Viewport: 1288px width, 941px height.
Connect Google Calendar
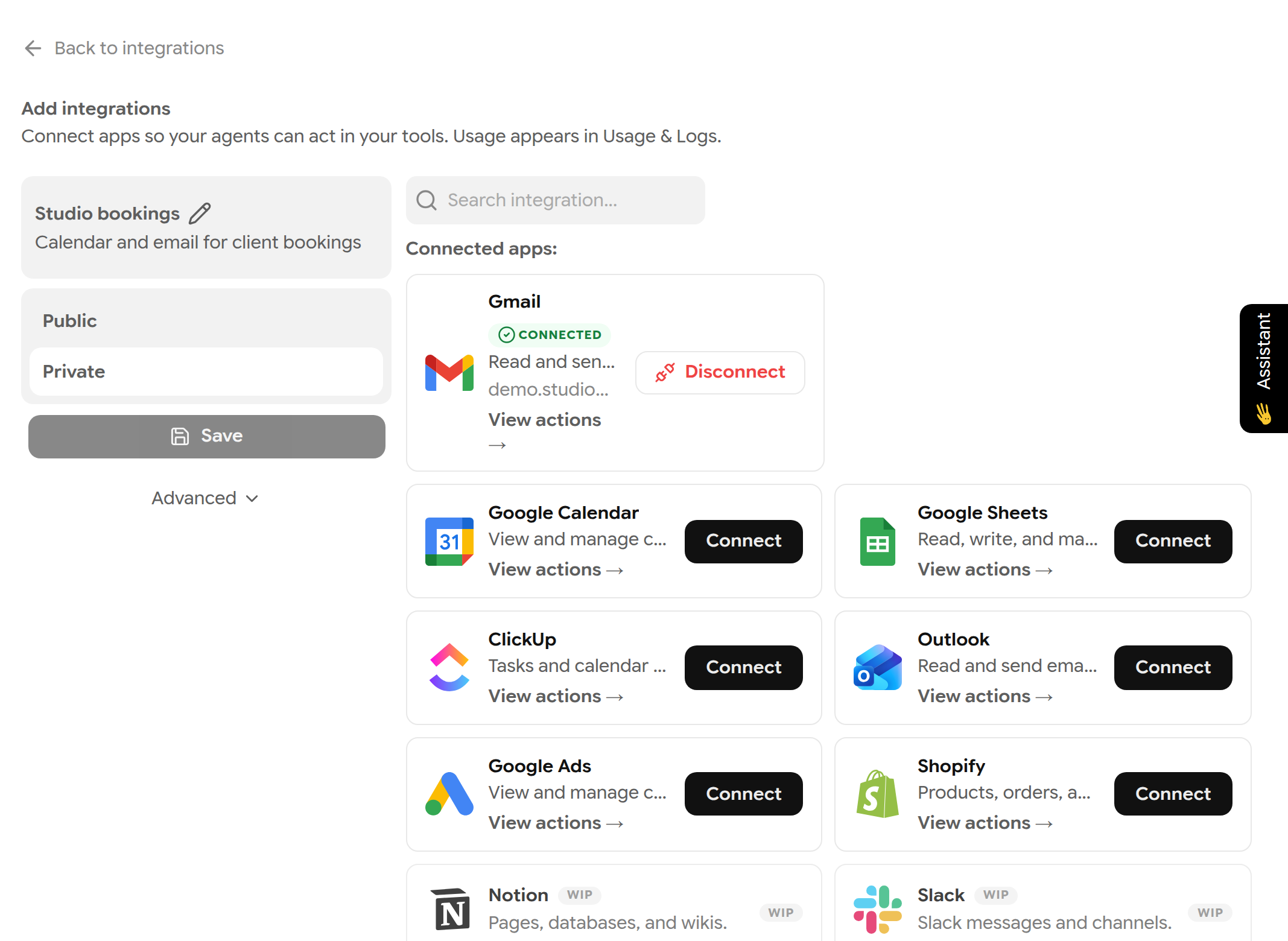[744, 542]
